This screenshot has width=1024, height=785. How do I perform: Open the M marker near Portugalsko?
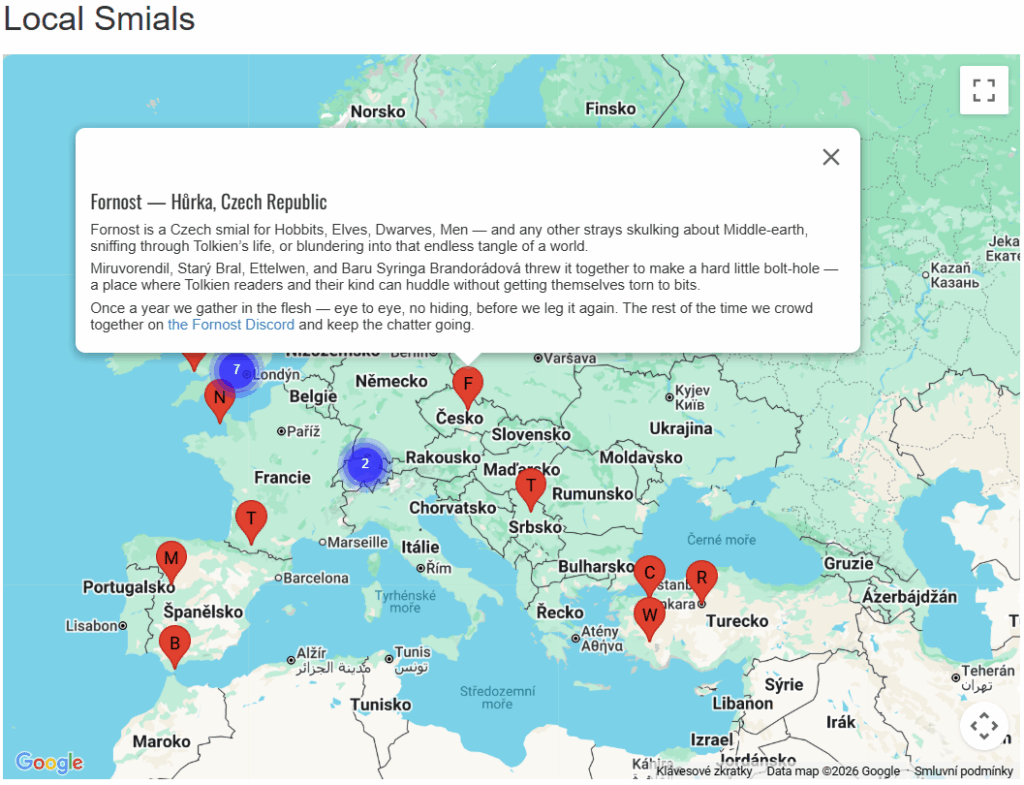[171, 559]
